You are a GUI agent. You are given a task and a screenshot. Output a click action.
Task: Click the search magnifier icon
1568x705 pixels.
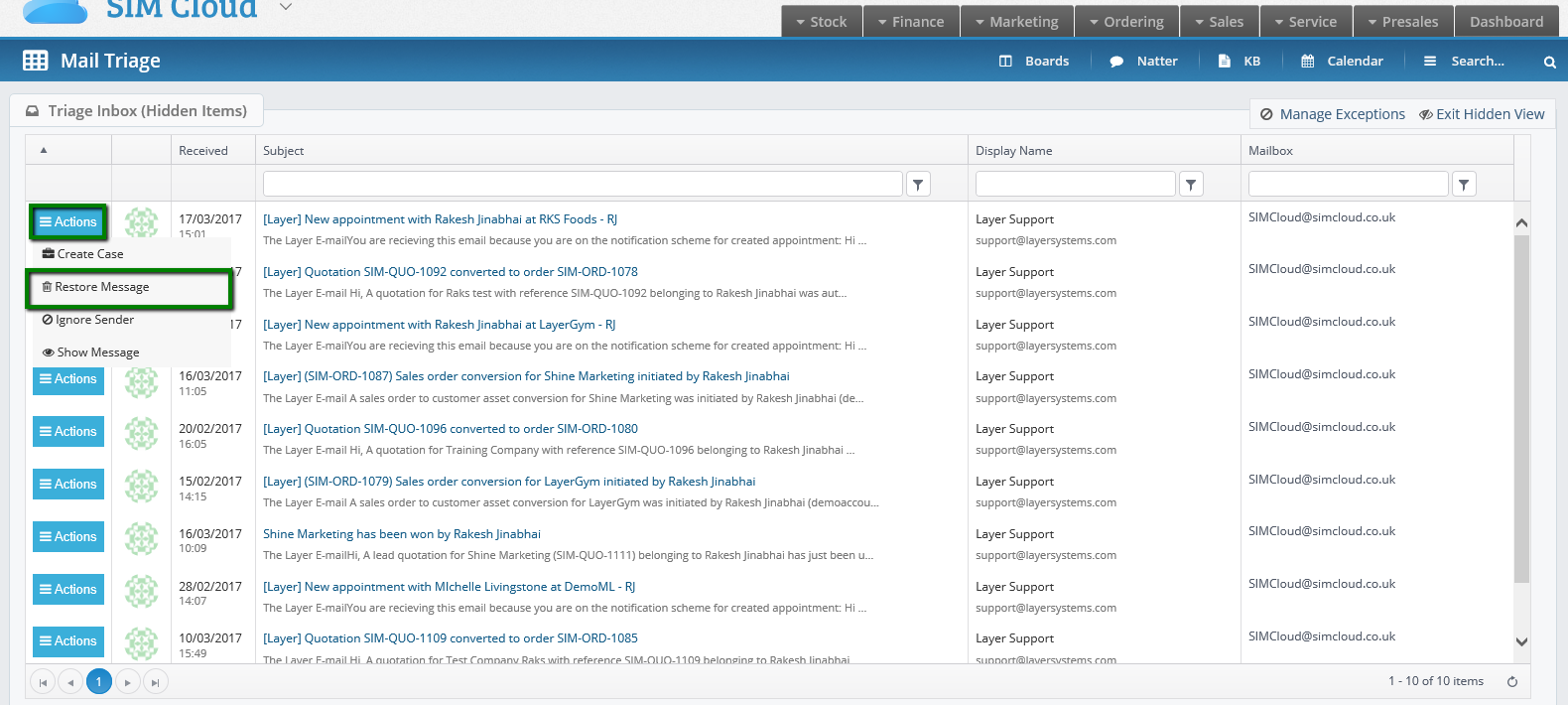tap(1549, 62)
